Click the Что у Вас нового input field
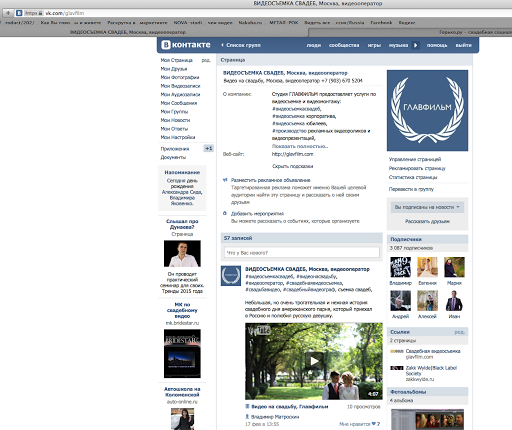The width and height of the screenshot is (512, 430). point(302,252)
